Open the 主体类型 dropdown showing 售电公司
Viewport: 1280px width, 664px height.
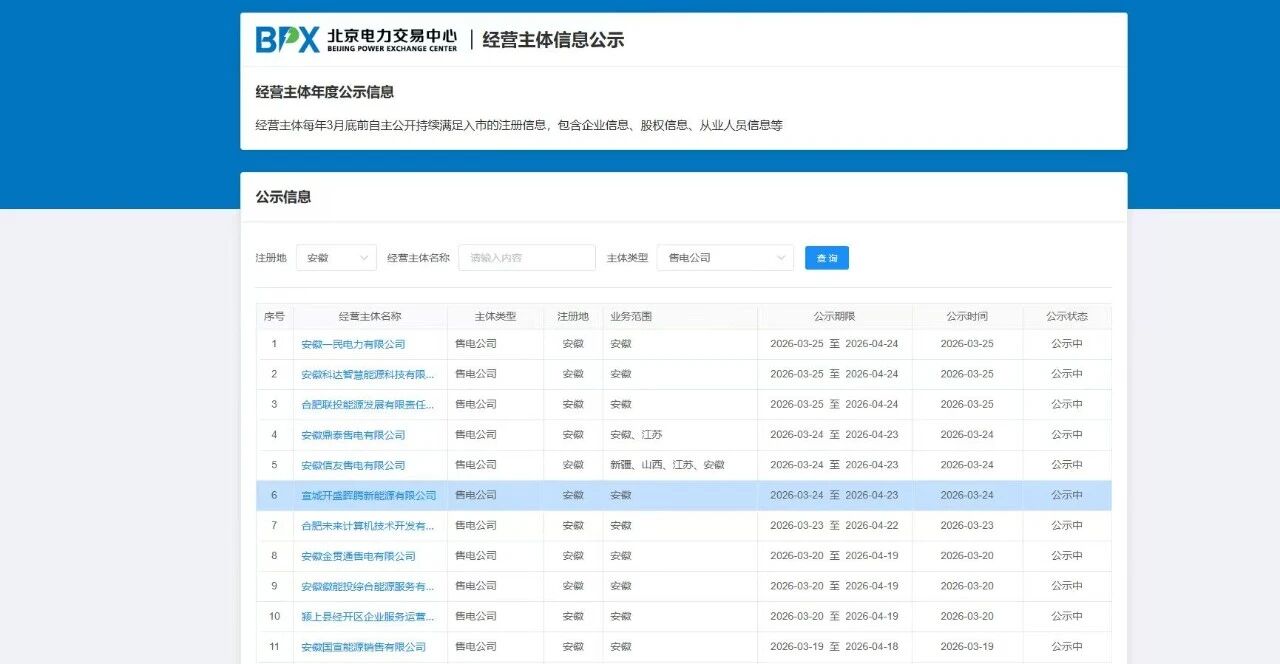click(725, 258)
